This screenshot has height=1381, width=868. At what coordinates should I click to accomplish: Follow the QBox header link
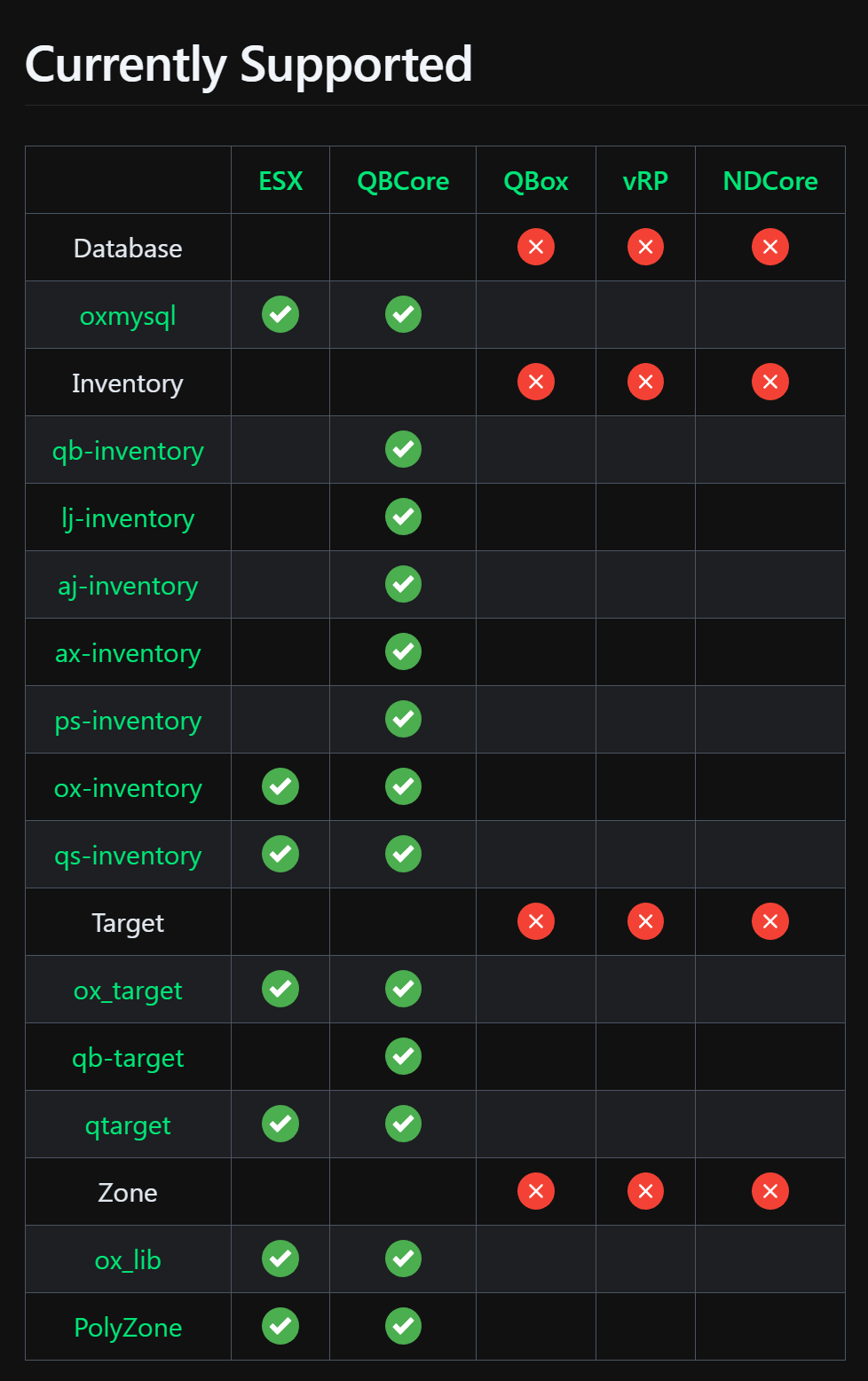(x=536, y=181)
